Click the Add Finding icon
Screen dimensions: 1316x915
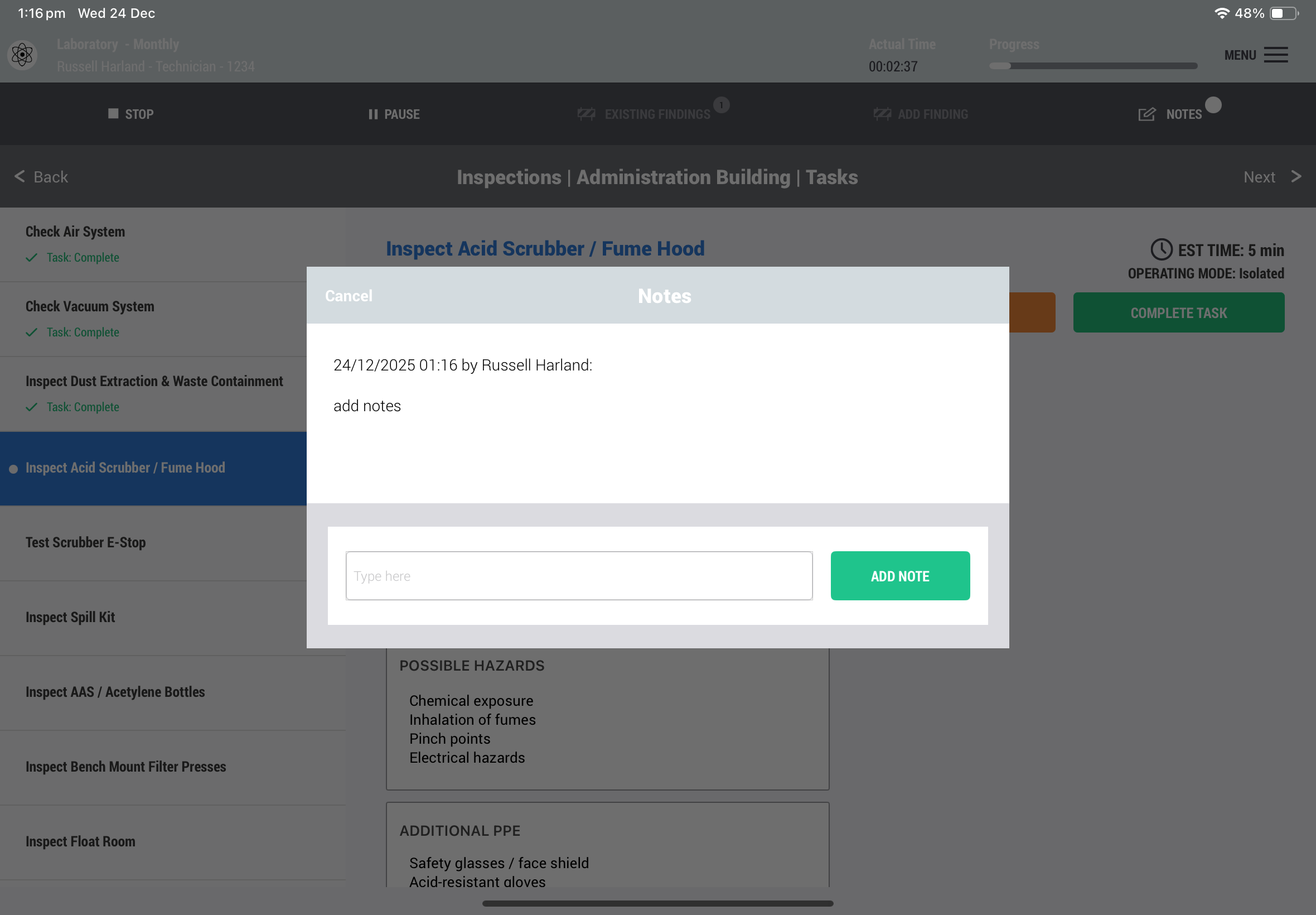882,114
